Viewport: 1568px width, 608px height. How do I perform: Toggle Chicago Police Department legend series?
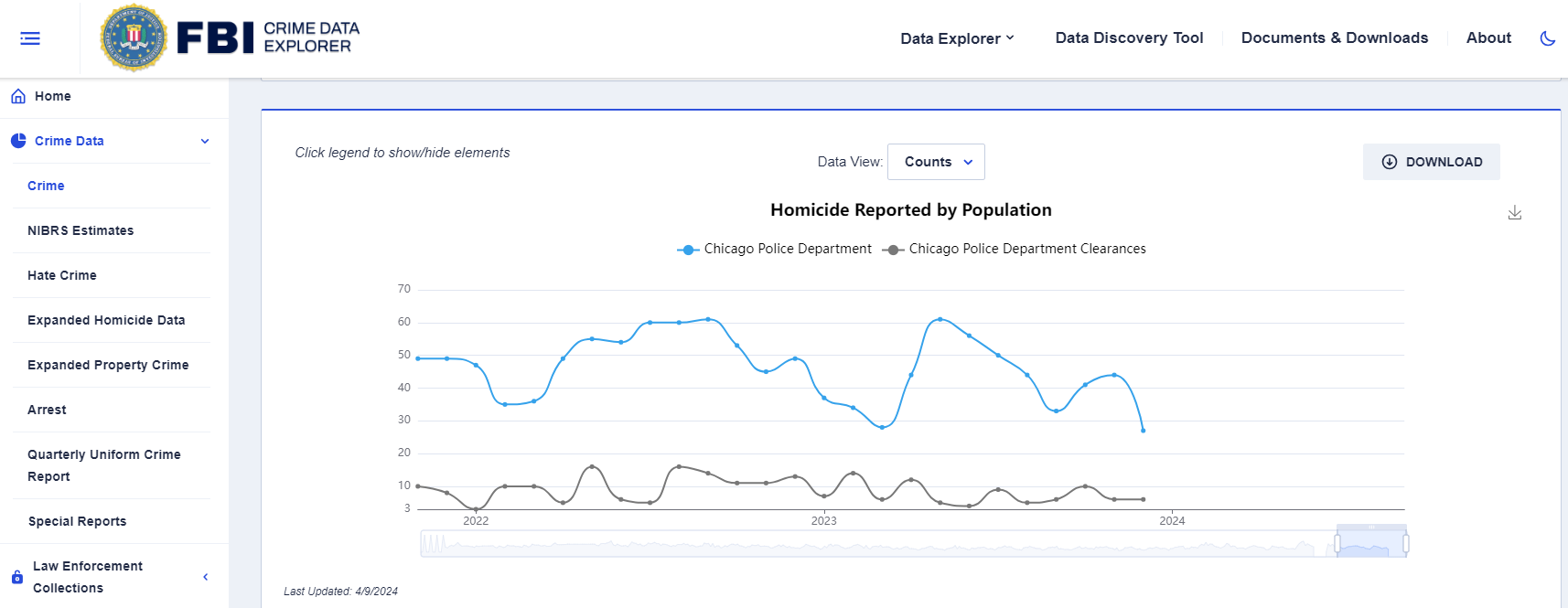point(774,249)
